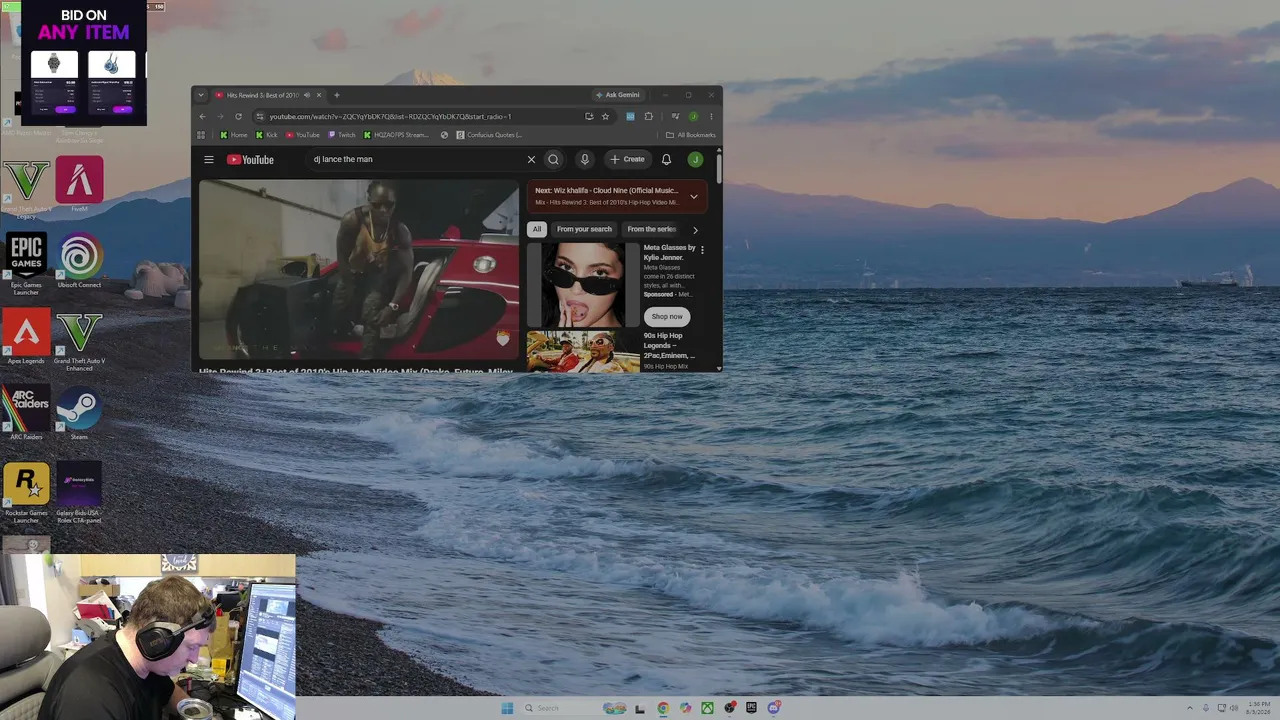This screenshot has height=720, width=1280.
Task: Open the Apex Legends desktop shortcut
Action: [26, 338]
